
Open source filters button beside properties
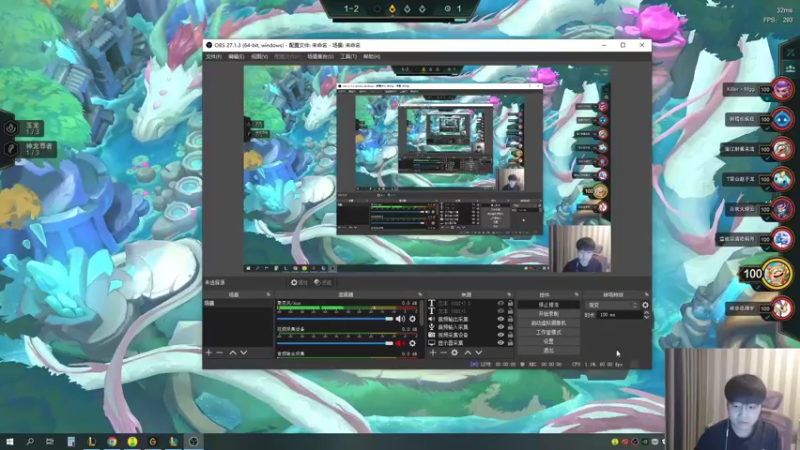[322, 282]
